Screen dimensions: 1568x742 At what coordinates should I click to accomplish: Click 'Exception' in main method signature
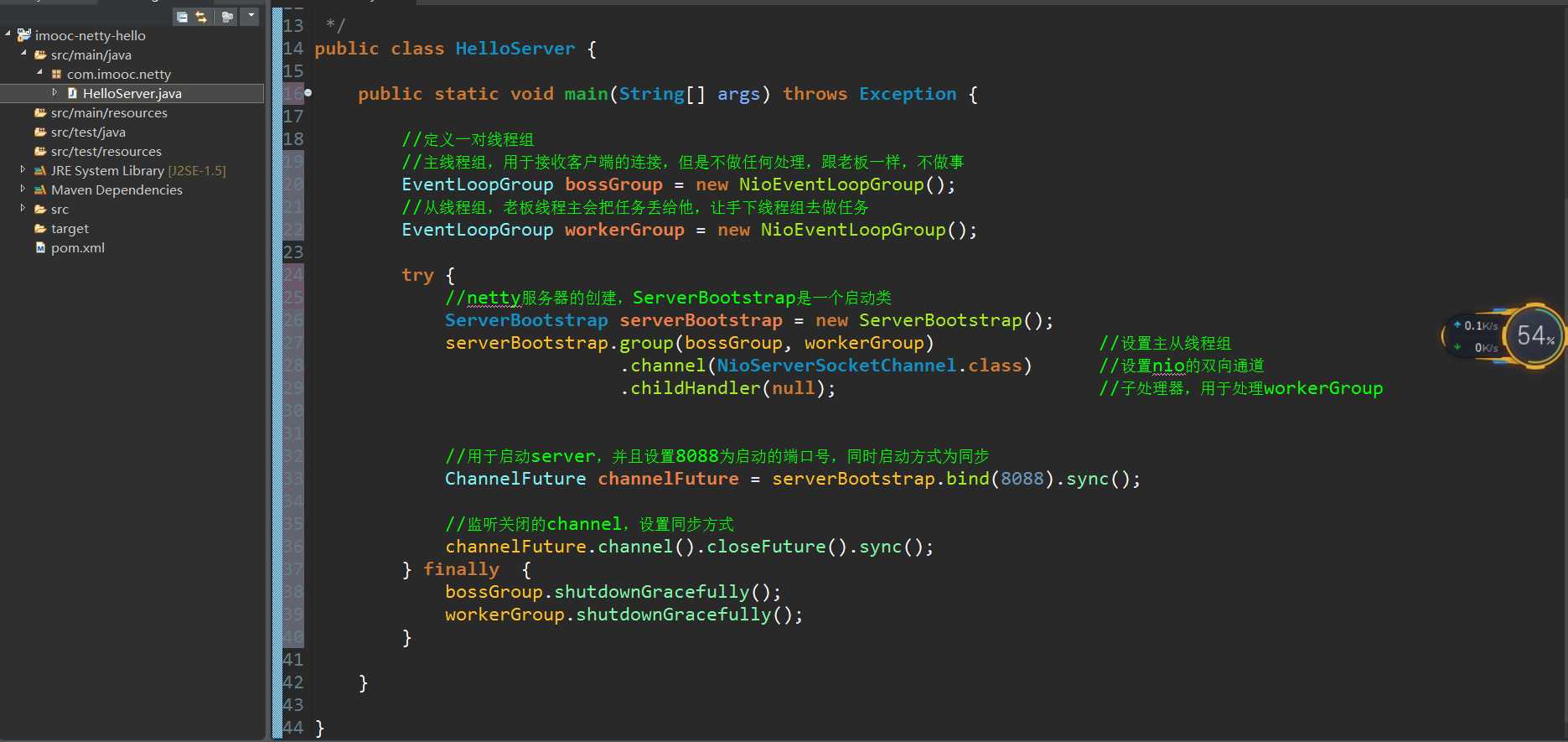(x=908, y=94)
